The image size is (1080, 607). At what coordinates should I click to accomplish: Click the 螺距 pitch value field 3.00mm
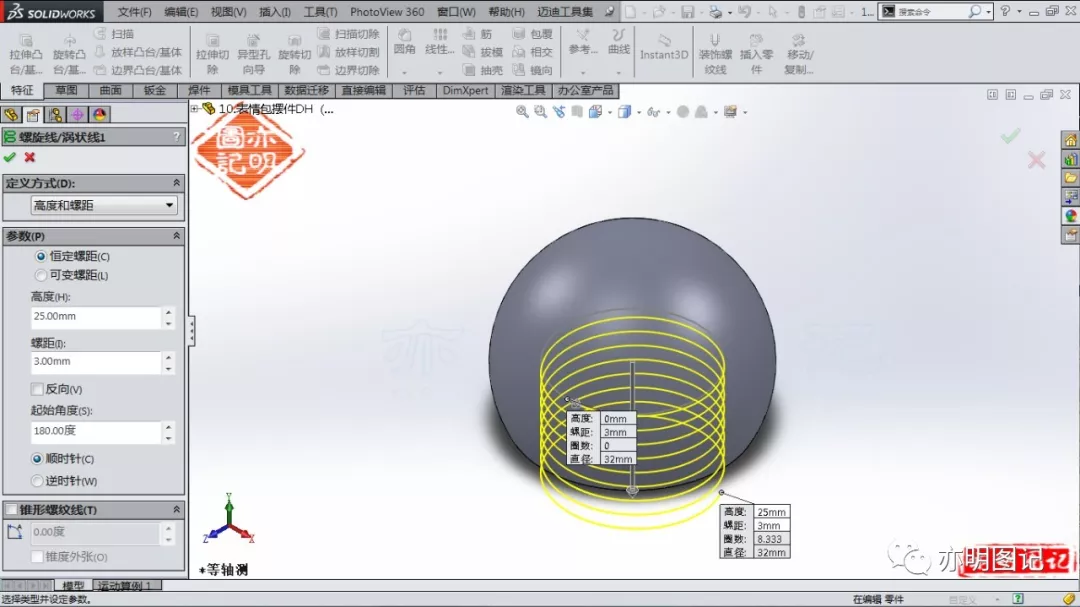point(96,361)
